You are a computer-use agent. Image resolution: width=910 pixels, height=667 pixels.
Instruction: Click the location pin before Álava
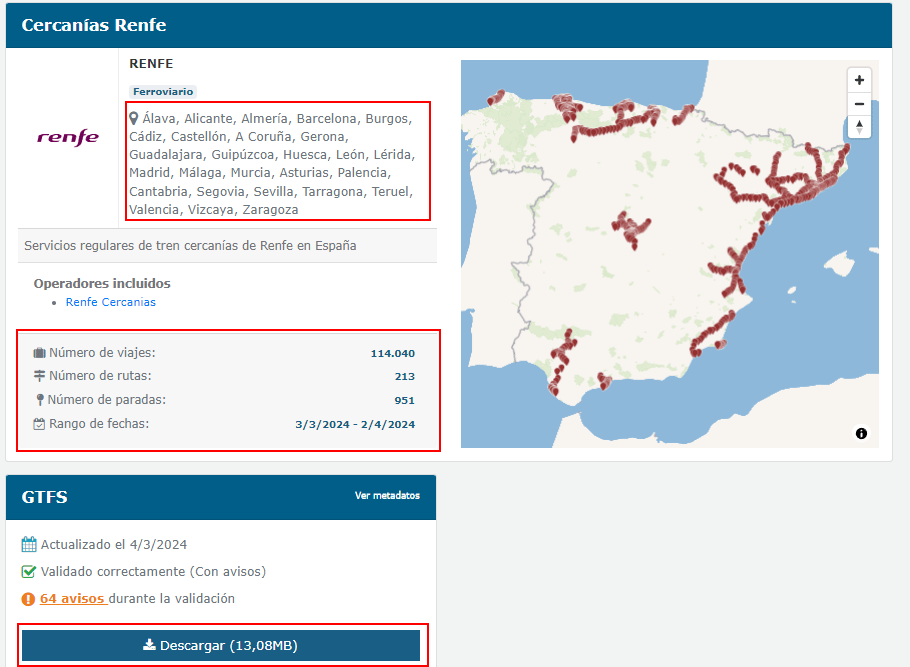pos(133,118)
